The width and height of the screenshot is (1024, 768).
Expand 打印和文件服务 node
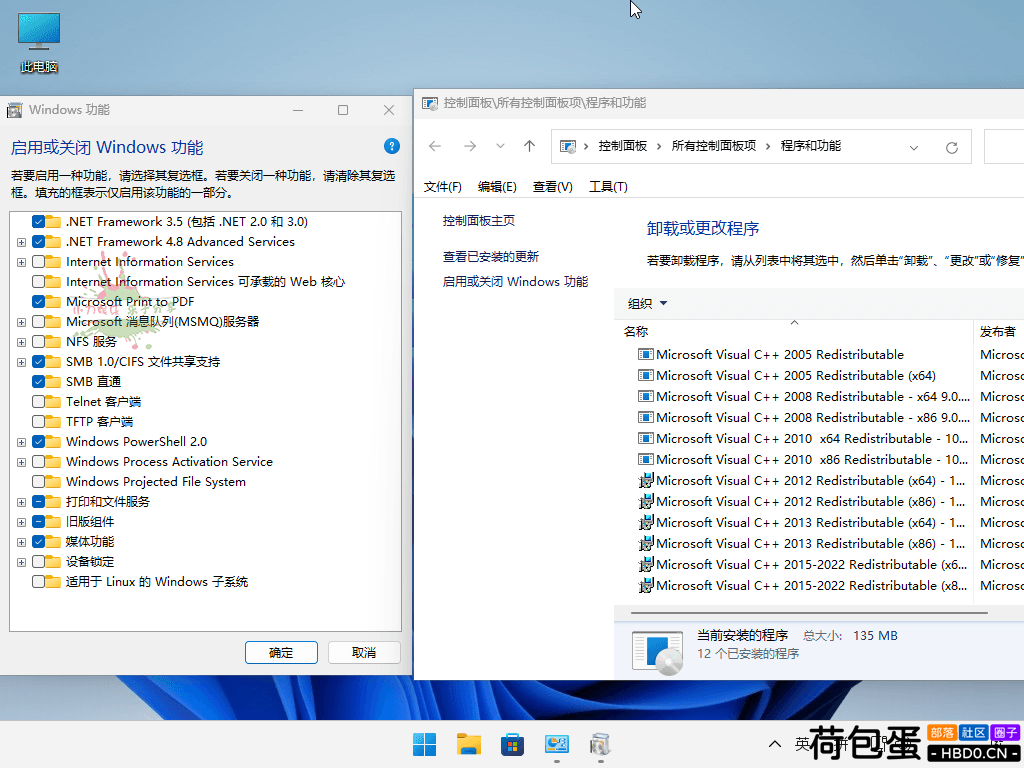22,502
